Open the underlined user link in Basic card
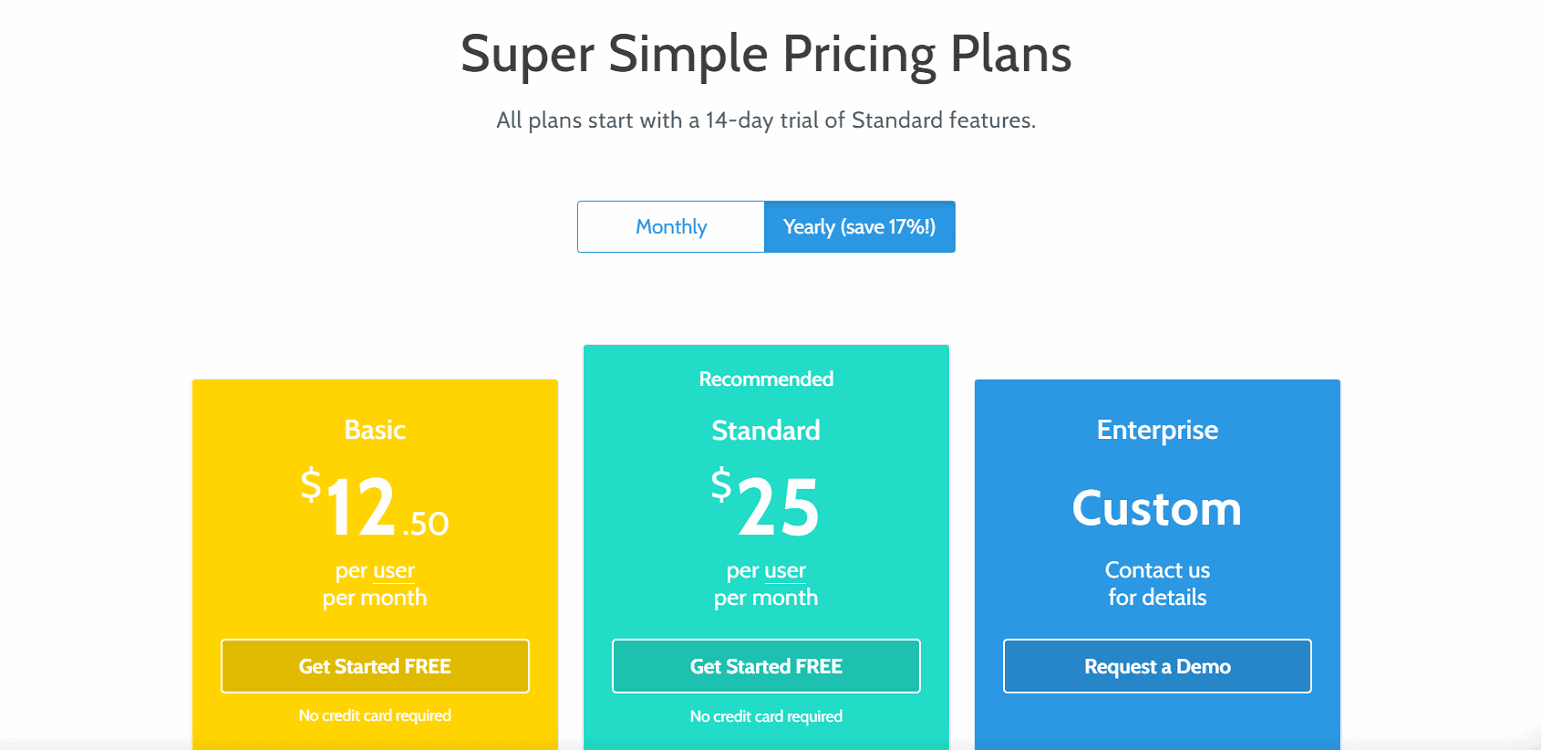 tap(394, 571)
